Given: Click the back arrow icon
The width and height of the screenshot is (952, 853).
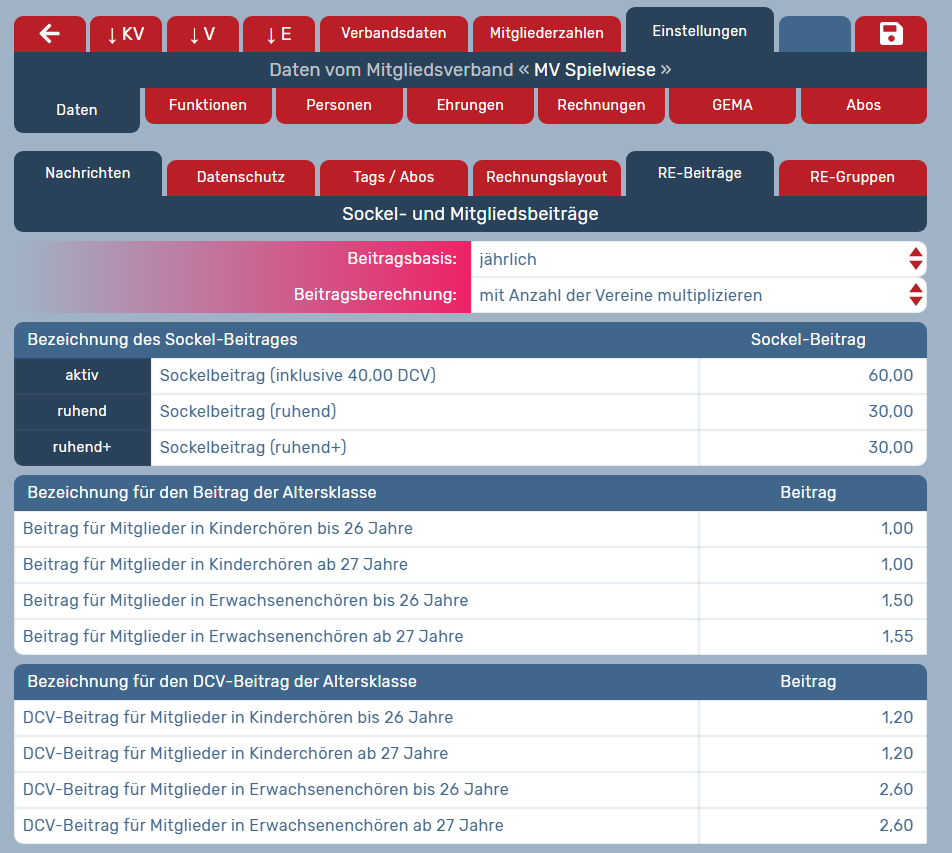Looking at the screenshot, I should (50, 34).
